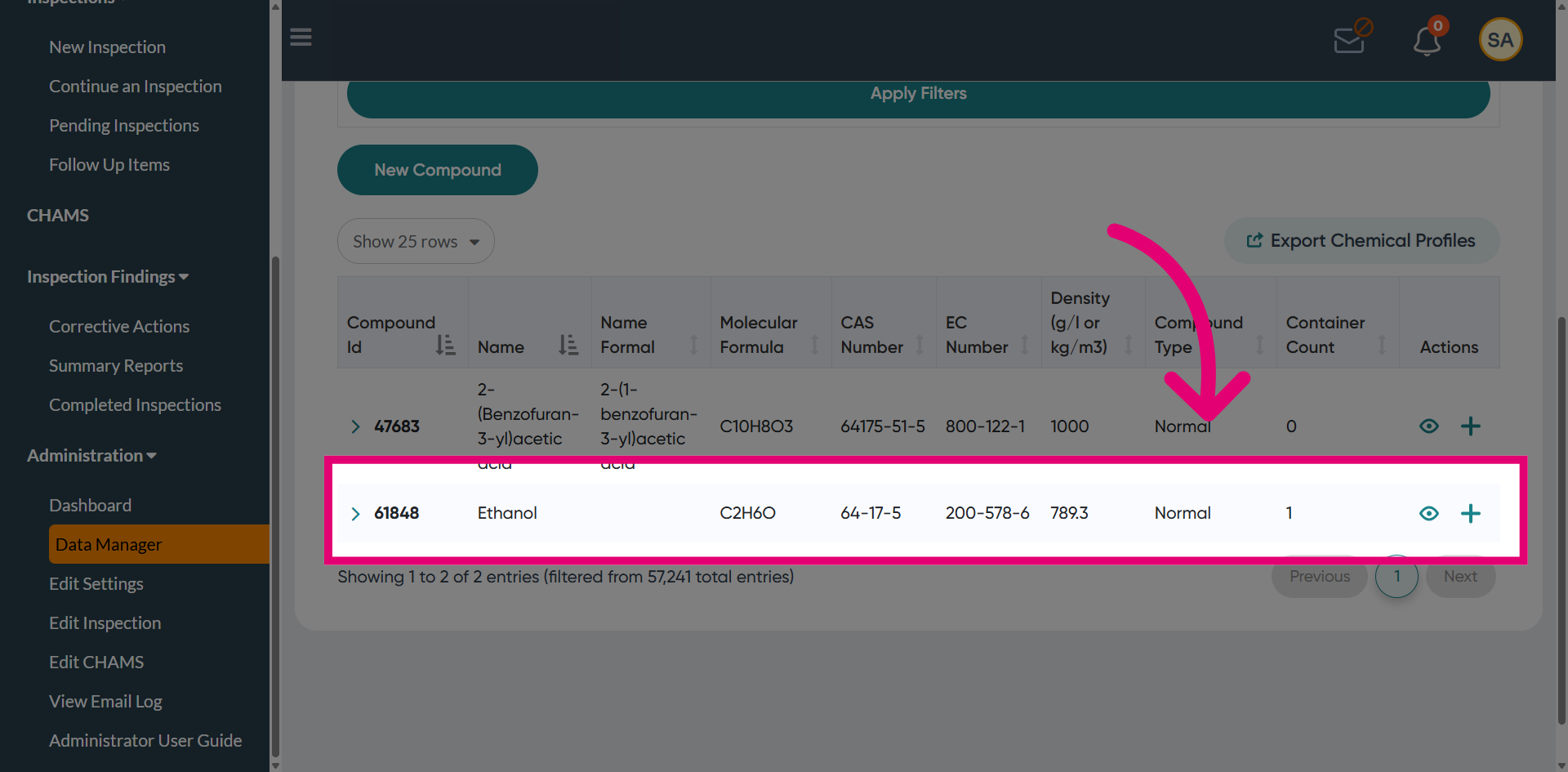Collapse the Administration section
Viewport: 1568px width, 772px height.
pyautogui.click(x=91, y=456)
